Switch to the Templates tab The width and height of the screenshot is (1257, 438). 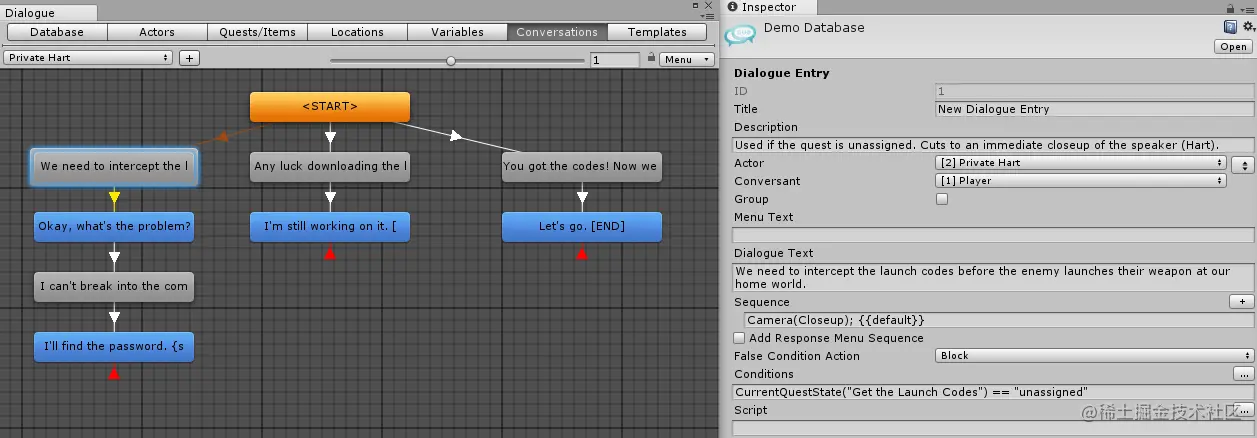pyautogui.click(x=657, y=32)
